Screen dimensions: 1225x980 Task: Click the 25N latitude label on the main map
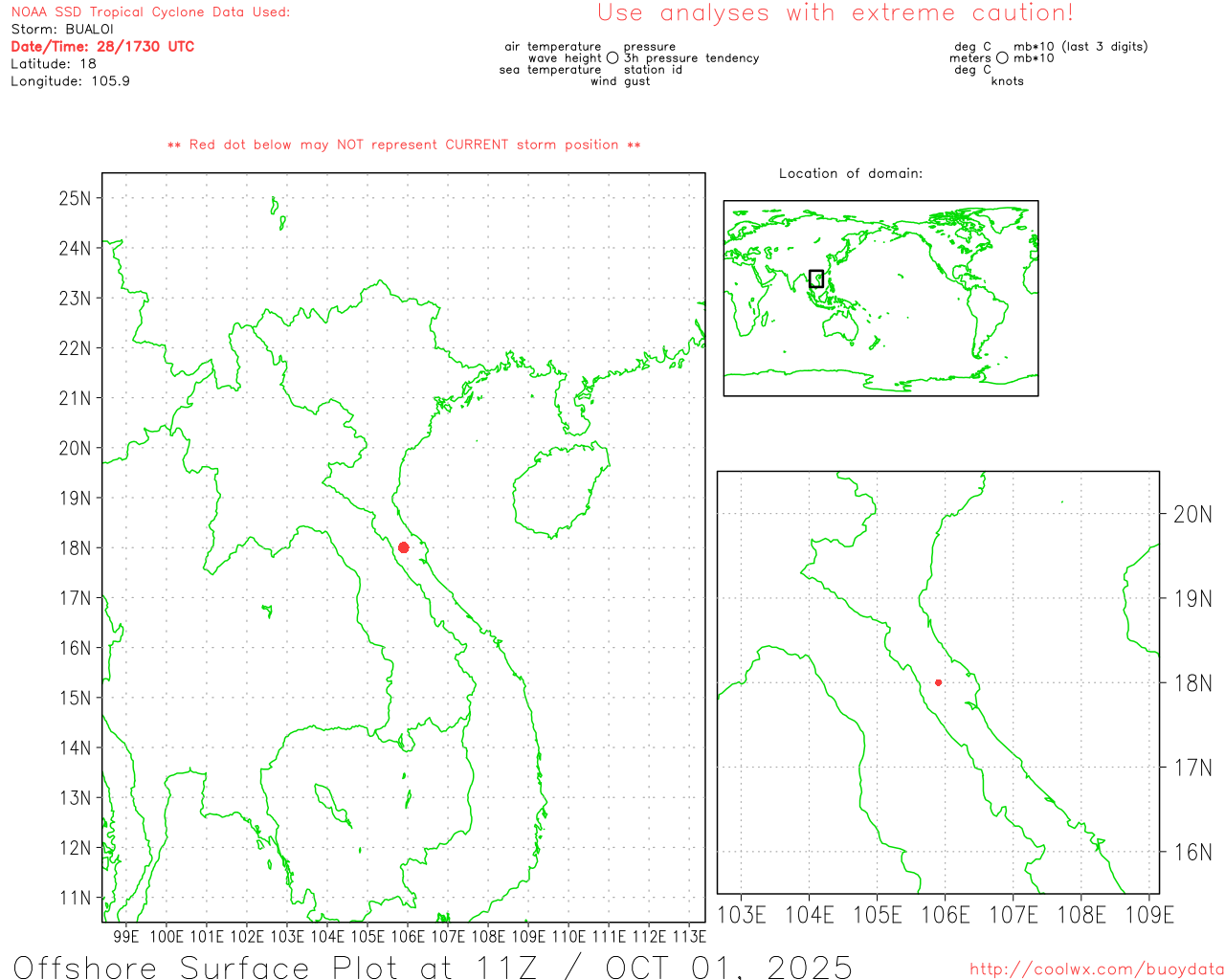coord(75,199)
